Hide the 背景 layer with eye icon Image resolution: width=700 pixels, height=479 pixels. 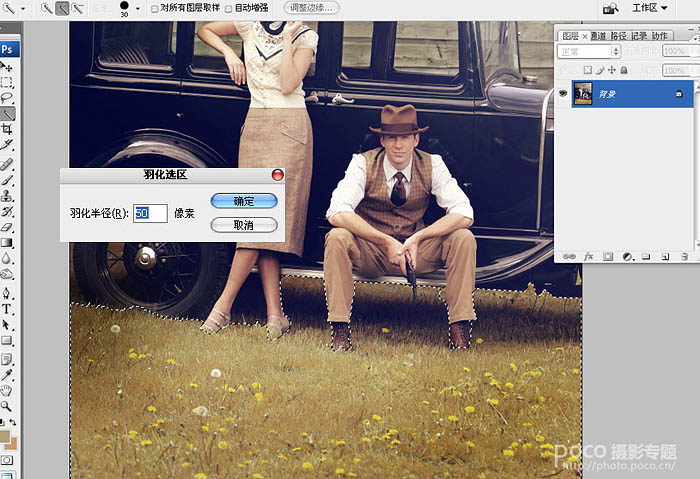[563, 93]
